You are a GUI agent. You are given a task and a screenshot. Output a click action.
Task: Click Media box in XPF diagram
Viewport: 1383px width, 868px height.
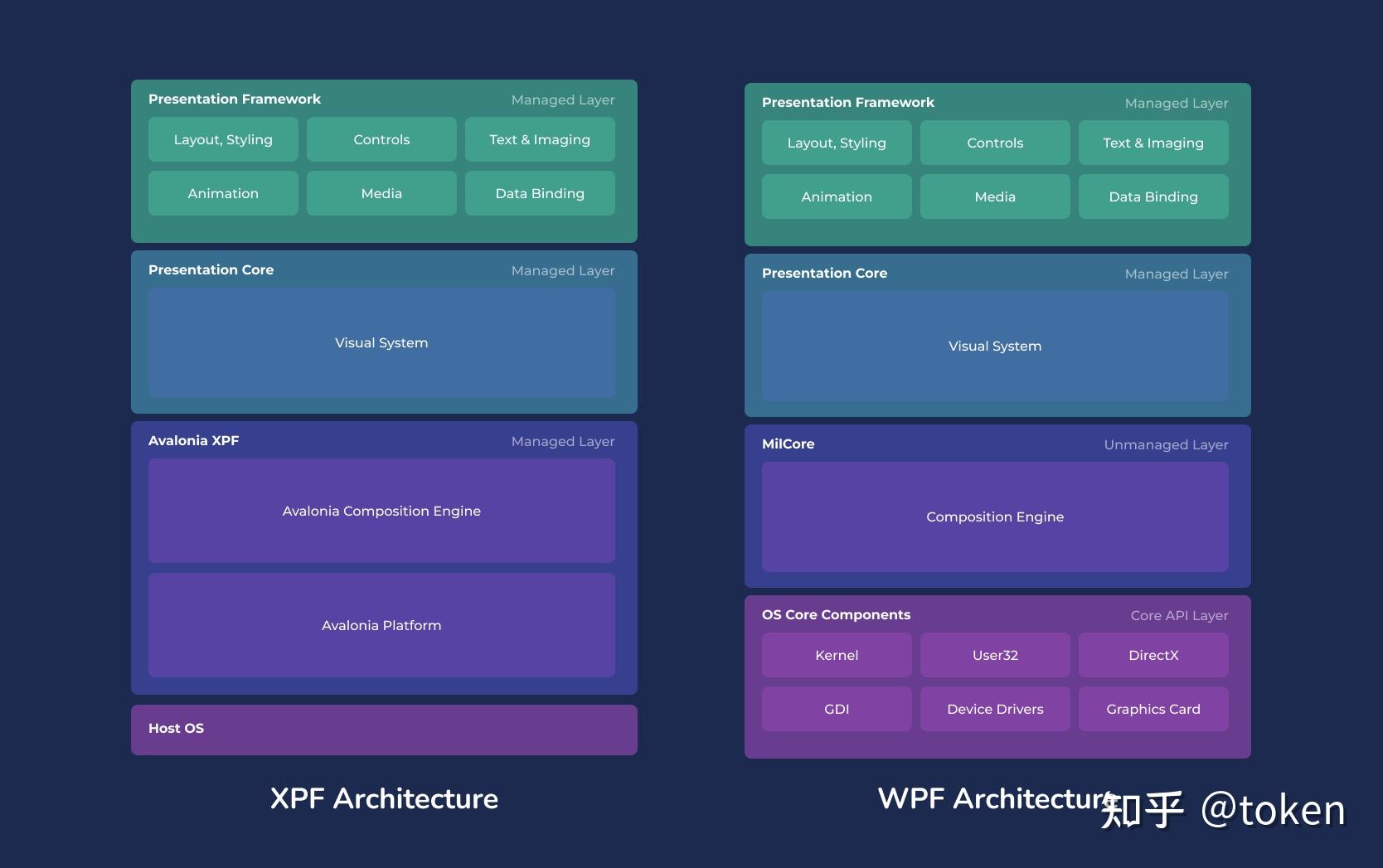(x=381, y=193)
